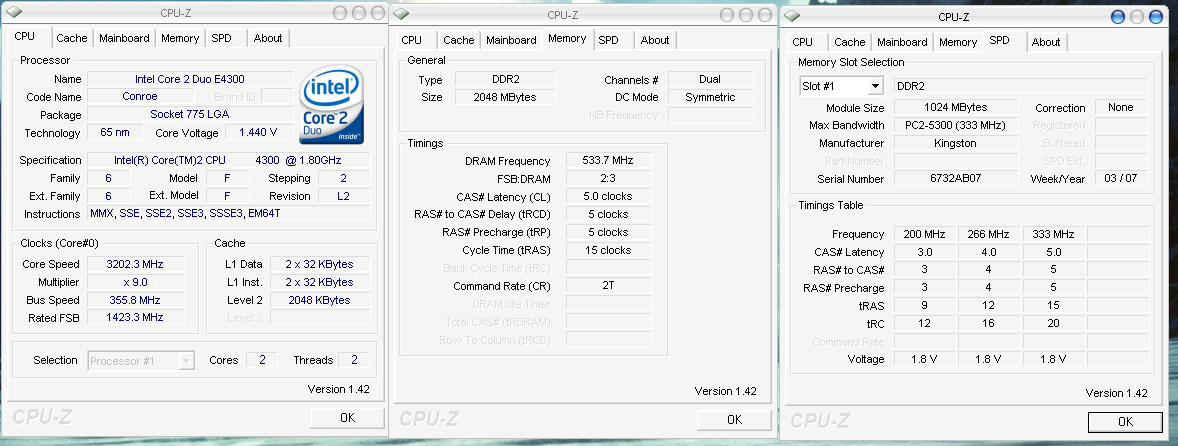Click the Intel Core 2 Duo logo
This screenshot has height=446, width=1178.
332,105
